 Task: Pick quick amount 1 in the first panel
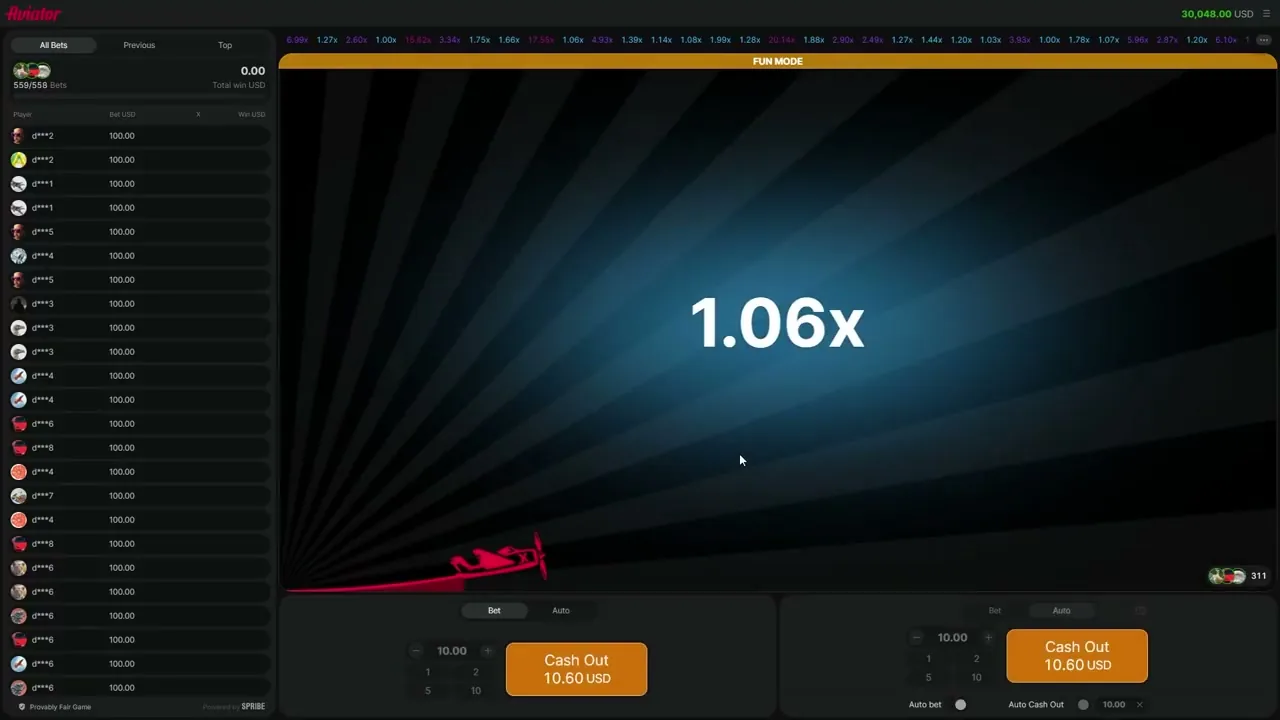click(x=428, y=673)
